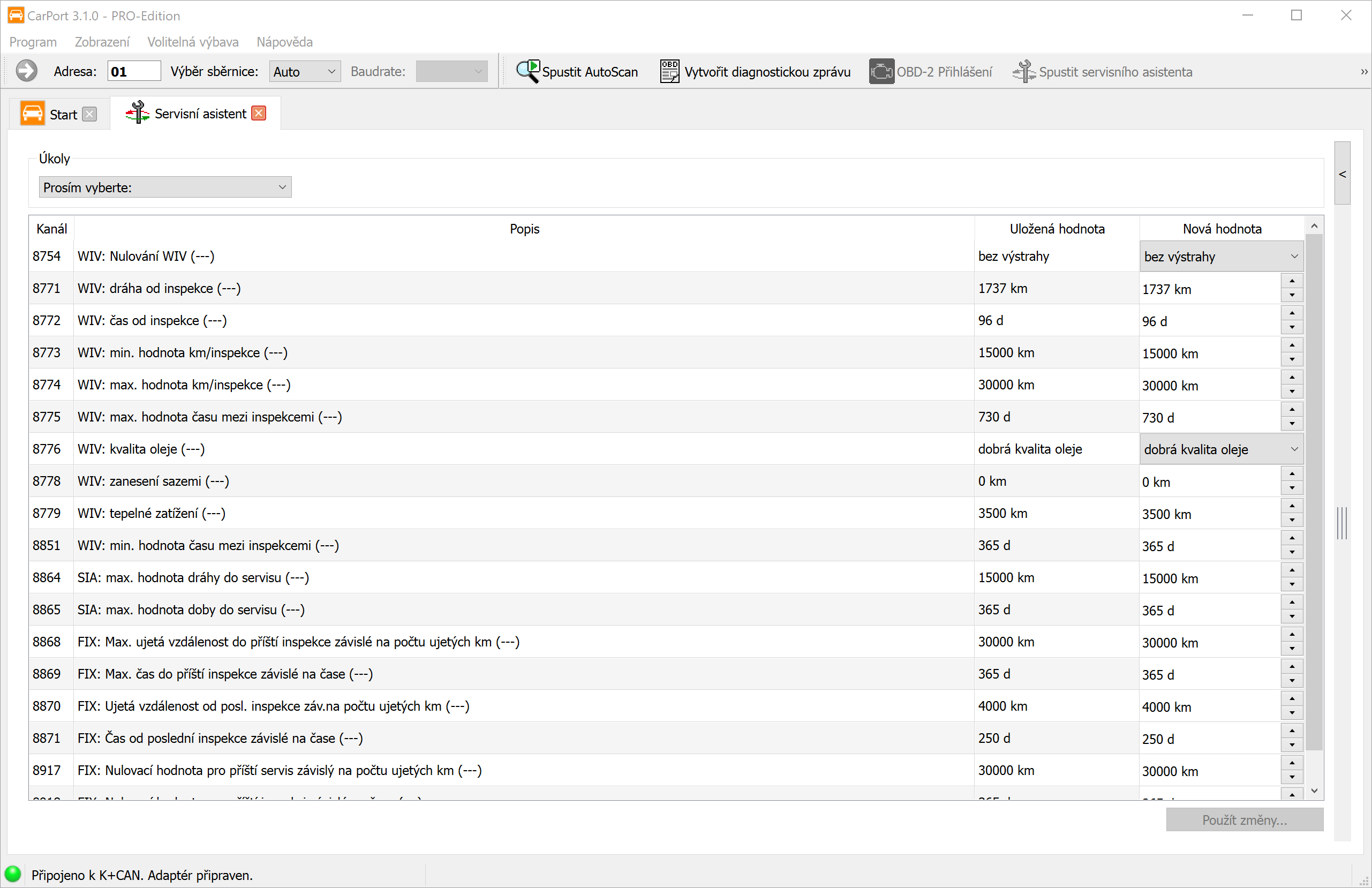
Task: Collapse the side panel with the < button
Action: [x=1342, y=174]
